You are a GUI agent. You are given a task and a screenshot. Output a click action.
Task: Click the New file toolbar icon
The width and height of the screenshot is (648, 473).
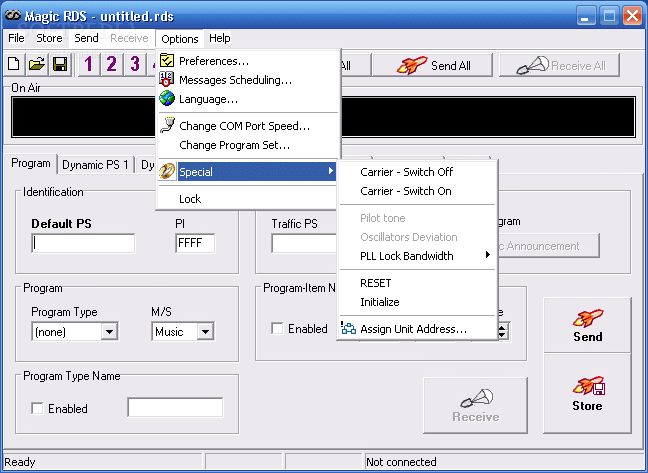[14, 64]
